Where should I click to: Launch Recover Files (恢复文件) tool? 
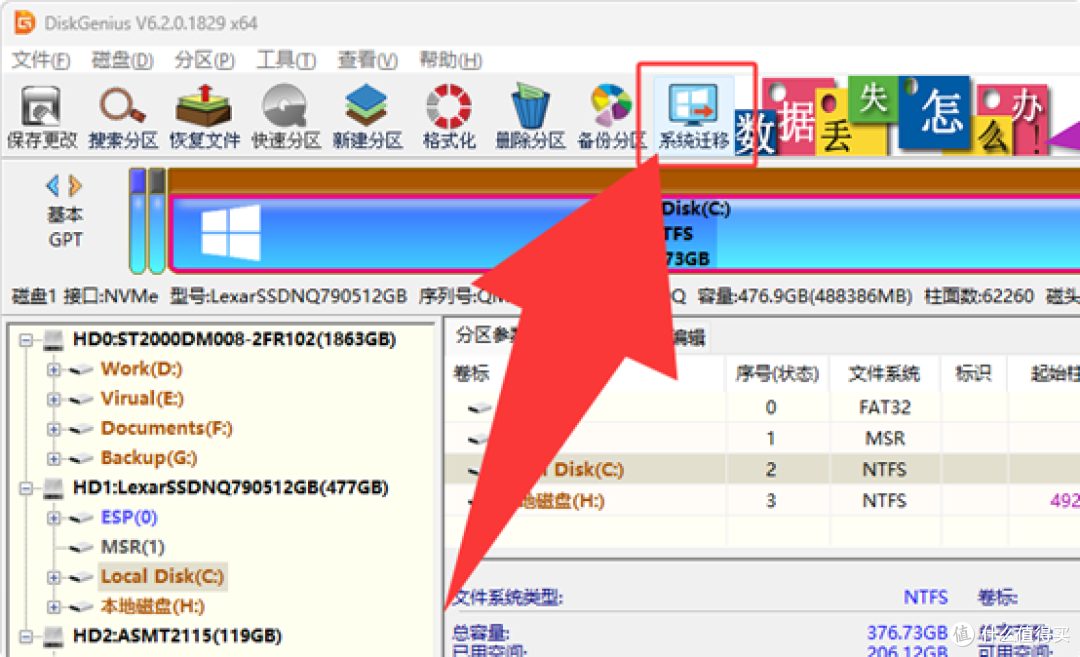[x=204, y=117]
